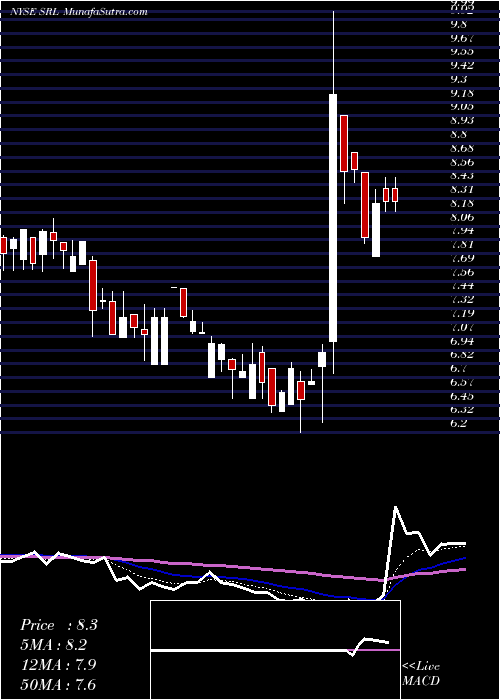
Task: Click the 8.18 price axis label
Action: coord(462,203)
